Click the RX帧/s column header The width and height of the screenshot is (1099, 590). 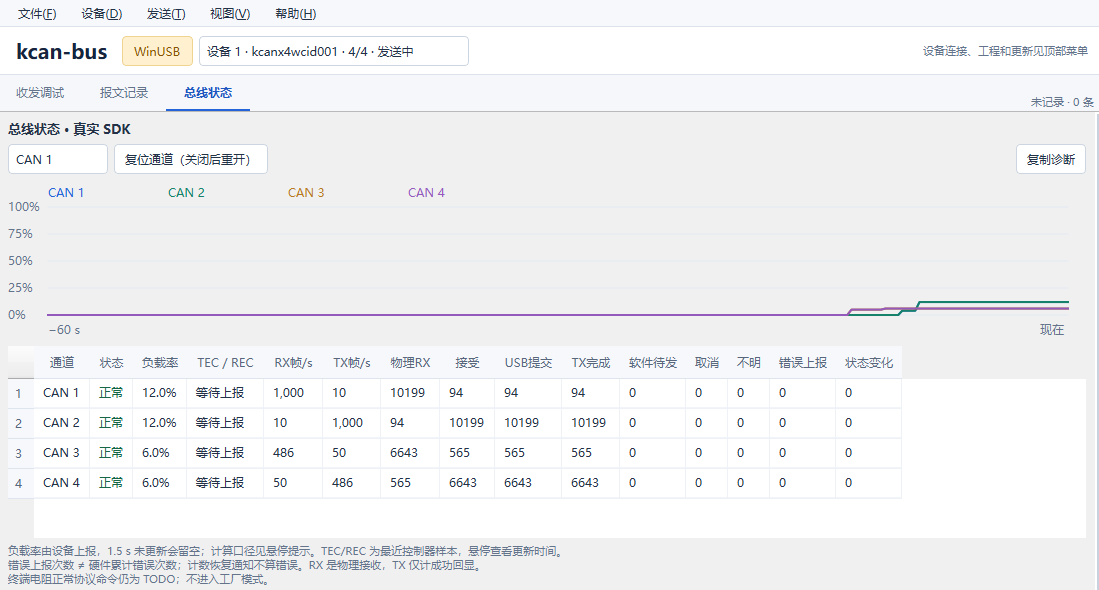tap(293, 362)
